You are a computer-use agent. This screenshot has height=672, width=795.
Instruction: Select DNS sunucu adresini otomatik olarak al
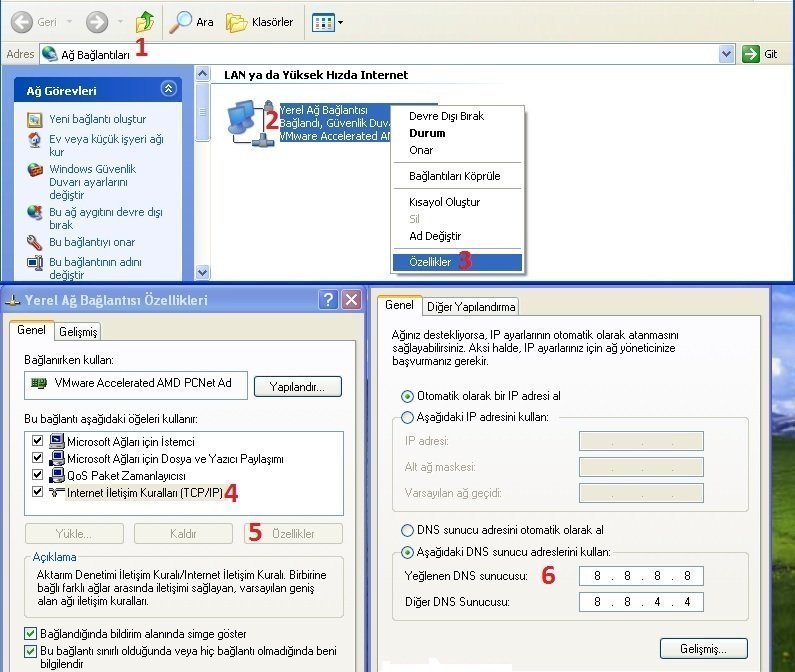(407, 530)
